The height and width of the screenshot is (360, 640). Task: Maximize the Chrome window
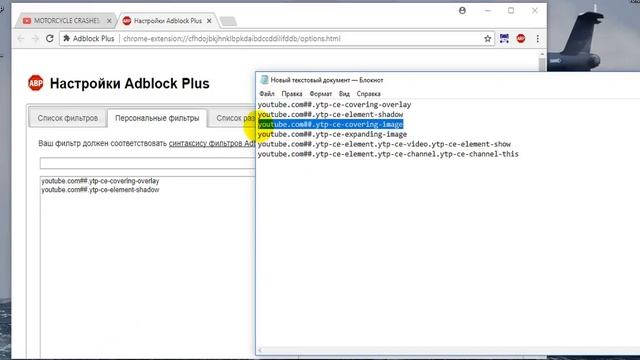pyautogui.click(x=511, y=11)
